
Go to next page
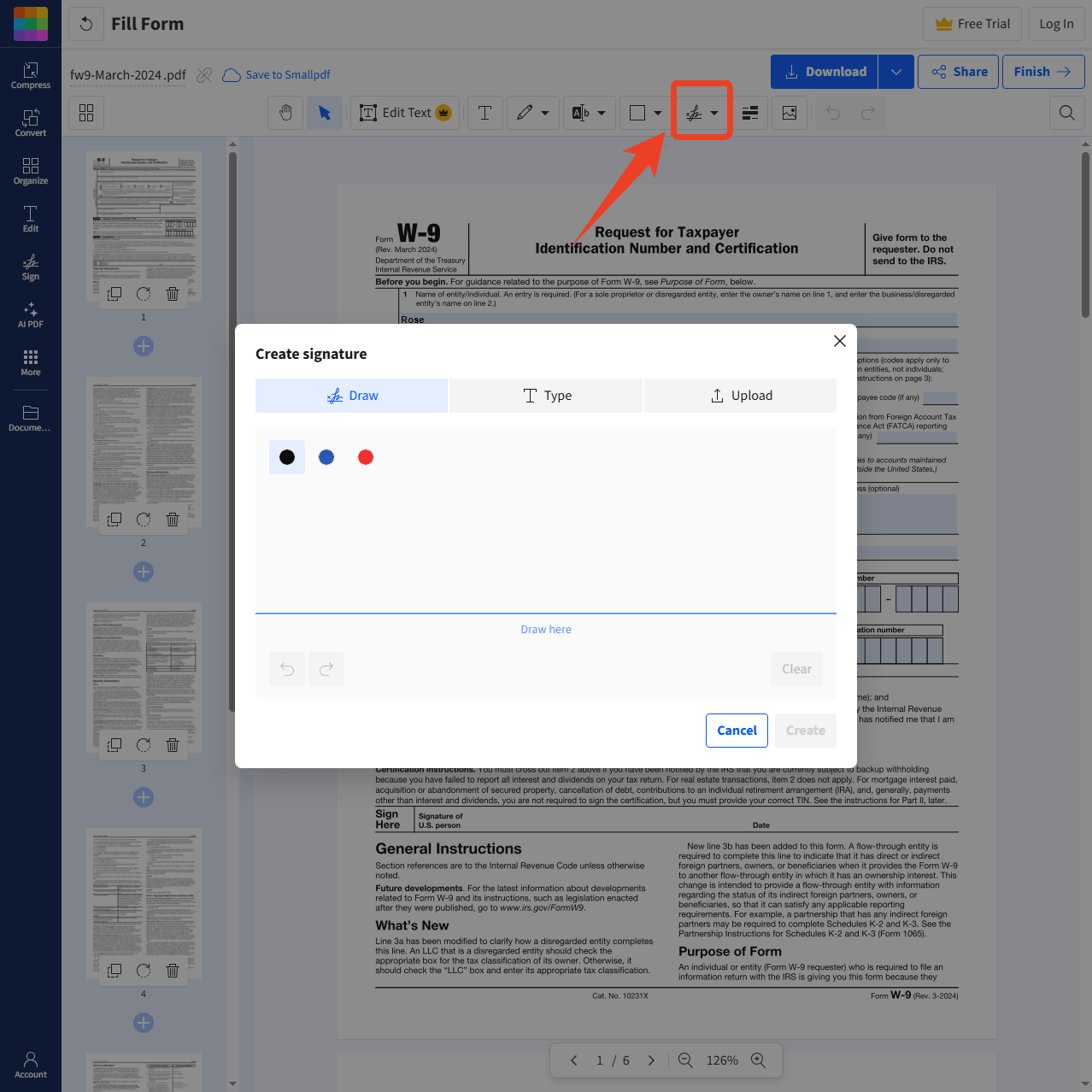pyautogui.click(x=651, y=1060)
